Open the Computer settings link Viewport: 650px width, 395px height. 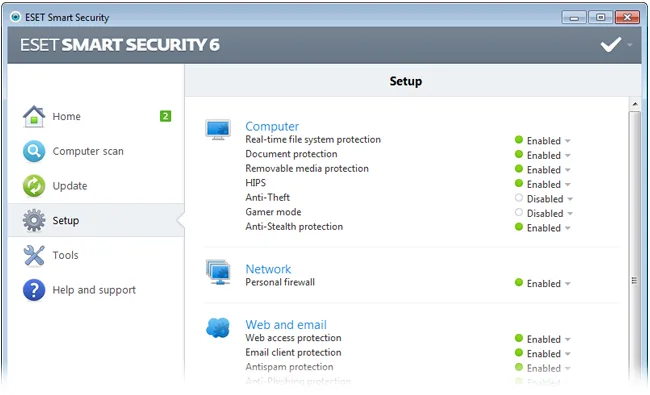pyautogui.click(x=272, y=126)
